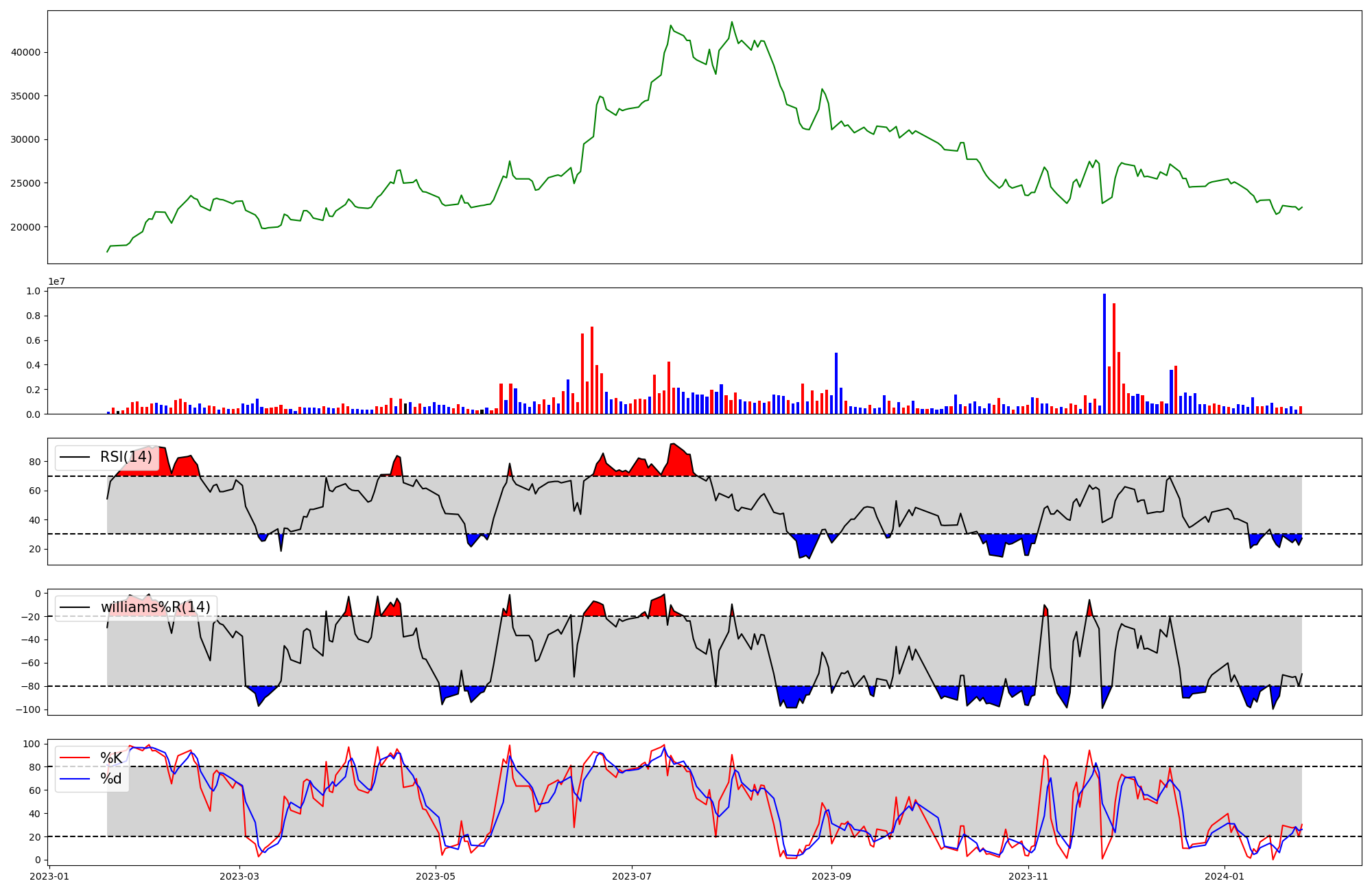Image resolution: width=1372 pixels, height=892 pixels.
Task: Select the 2023-01 date tick label
Action: click(50, 876)
